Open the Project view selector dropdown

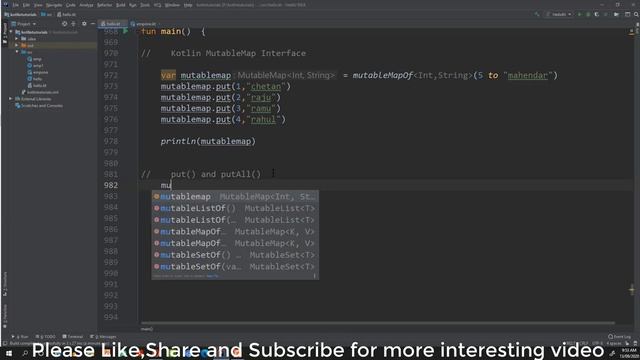24,24
